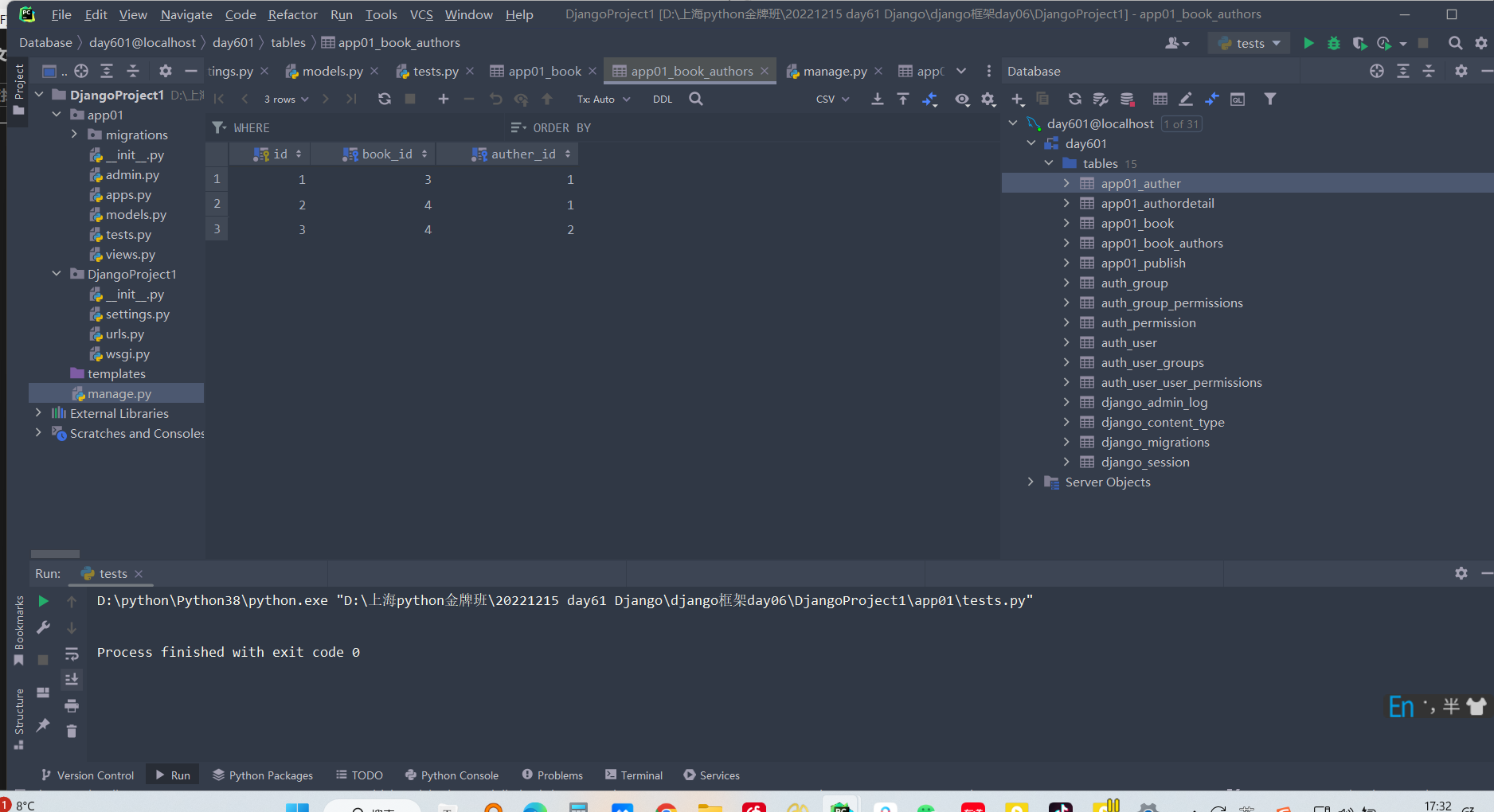Reload the table data page

tap(385, 99)
